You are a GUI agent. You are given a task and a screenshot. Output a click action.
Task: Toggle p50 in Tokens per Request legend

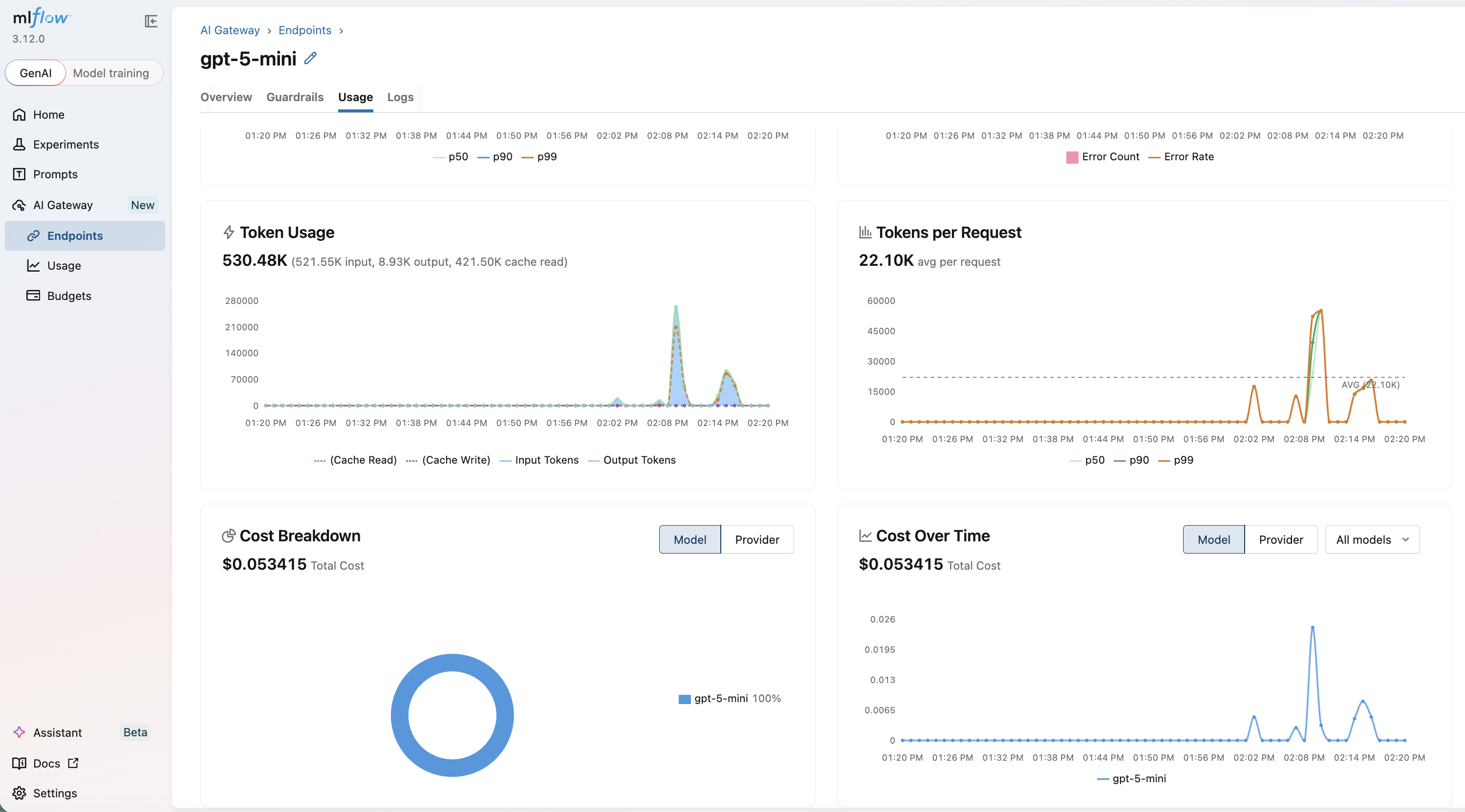(x=1087, y=460)
